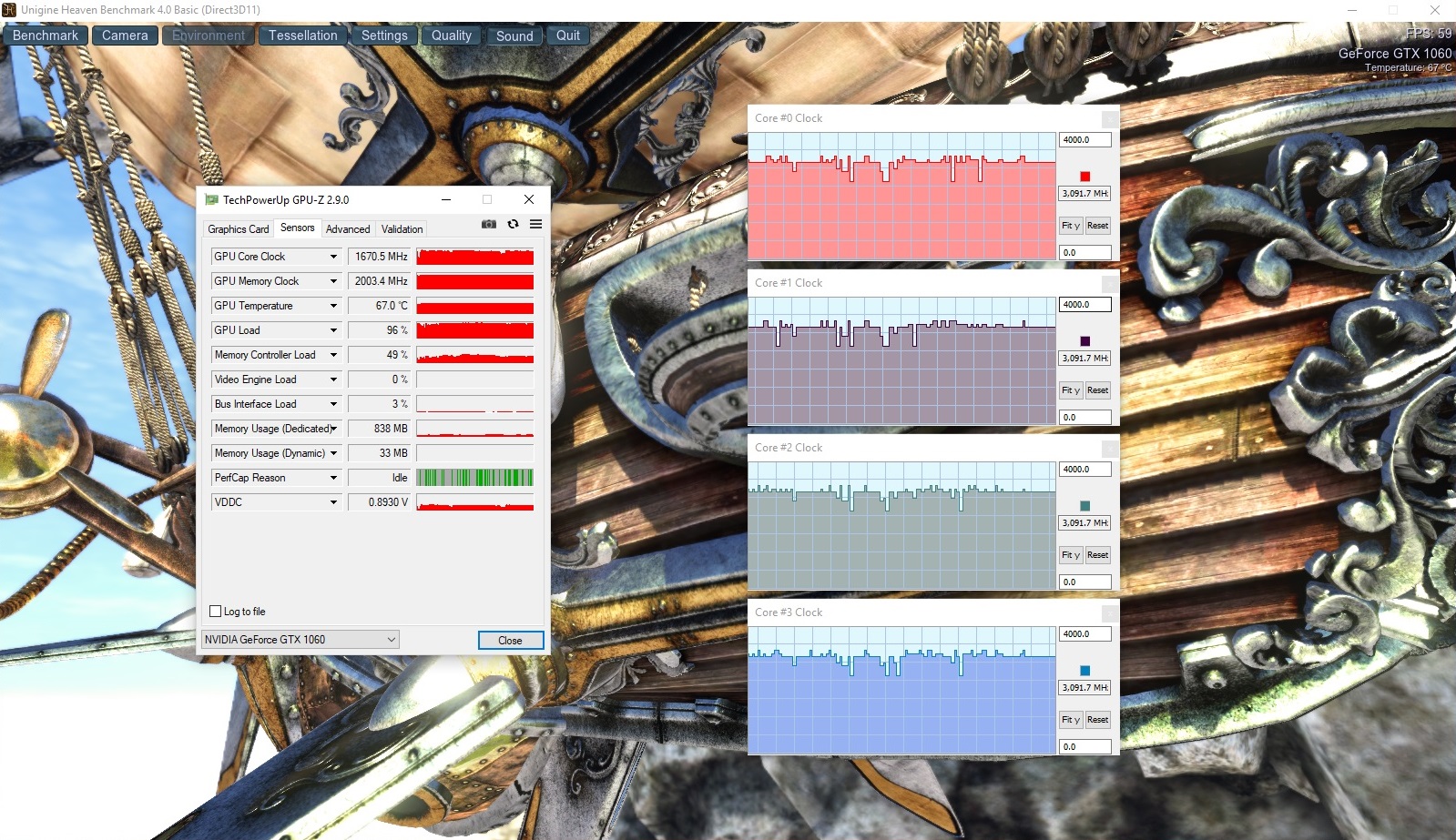
Task: Click the red color swatch for Core #0
Action: point(1085,177)
